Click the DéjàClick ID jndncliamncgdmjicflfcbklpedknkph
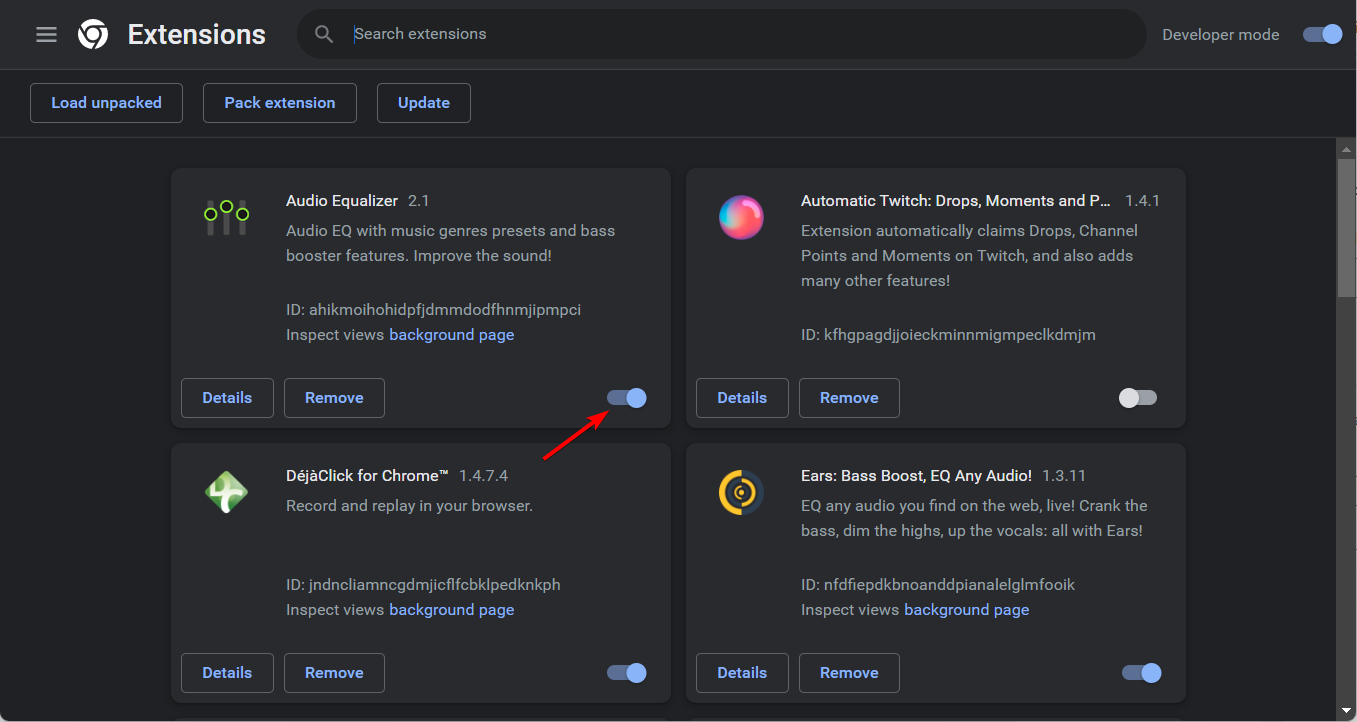The width and height of the screenshot is (1357, 722). tap(423, 585)
